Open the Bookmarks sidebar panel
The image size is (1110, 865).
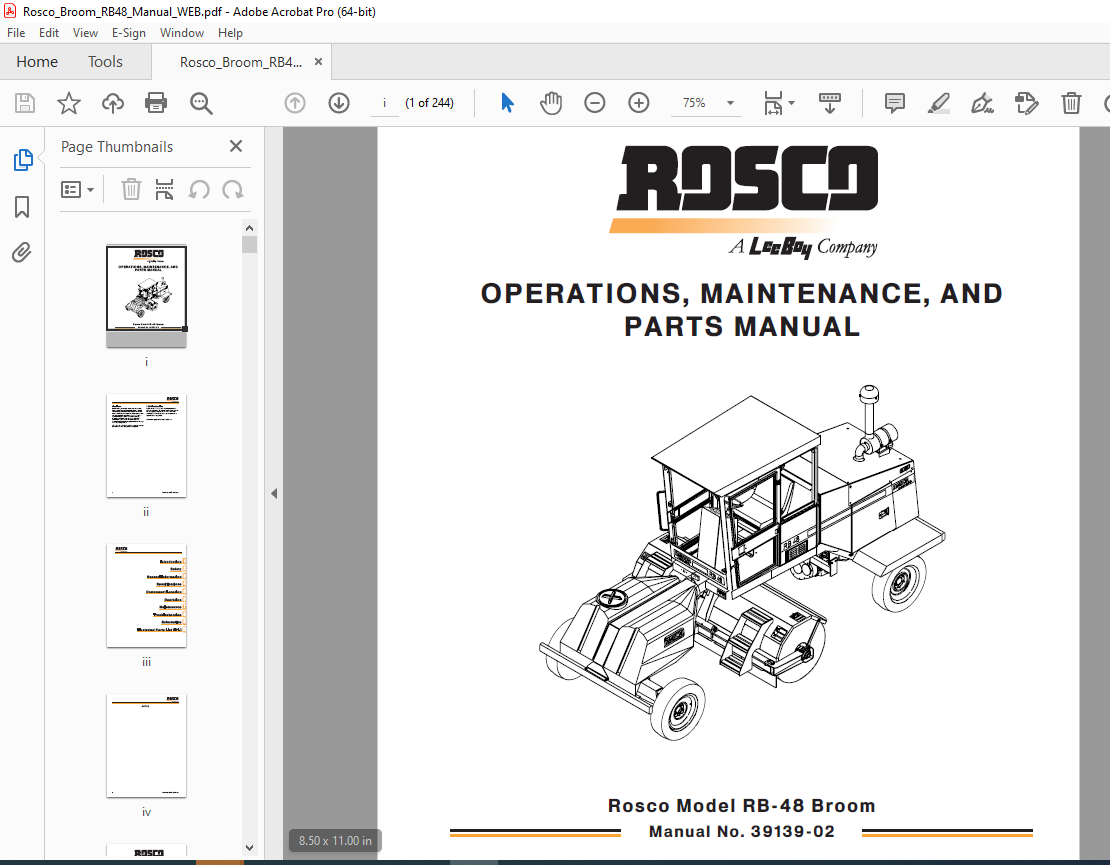22,207
